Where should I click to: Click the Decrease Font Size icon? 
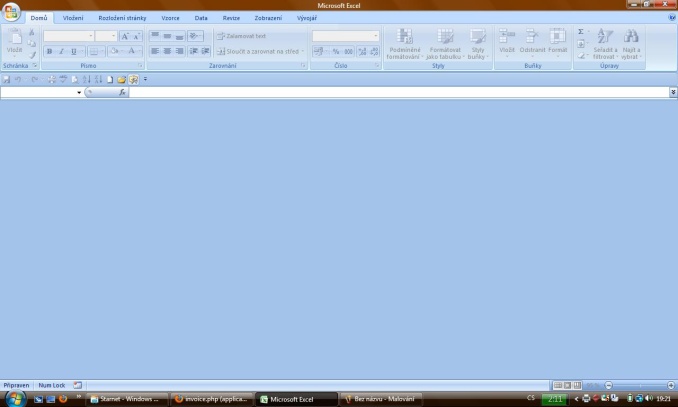(x=137, y=36)
